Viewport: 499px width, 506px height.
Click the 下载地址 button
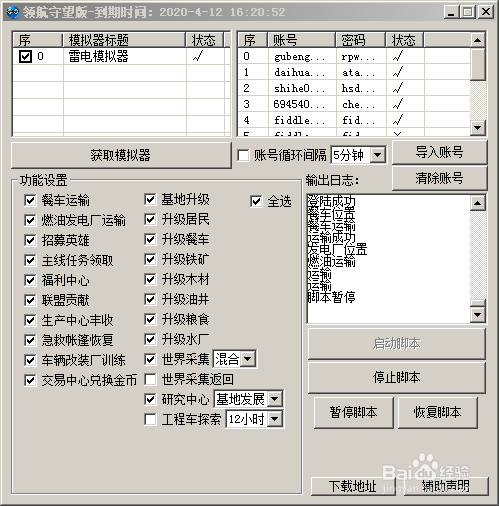[x=353, y=486]
